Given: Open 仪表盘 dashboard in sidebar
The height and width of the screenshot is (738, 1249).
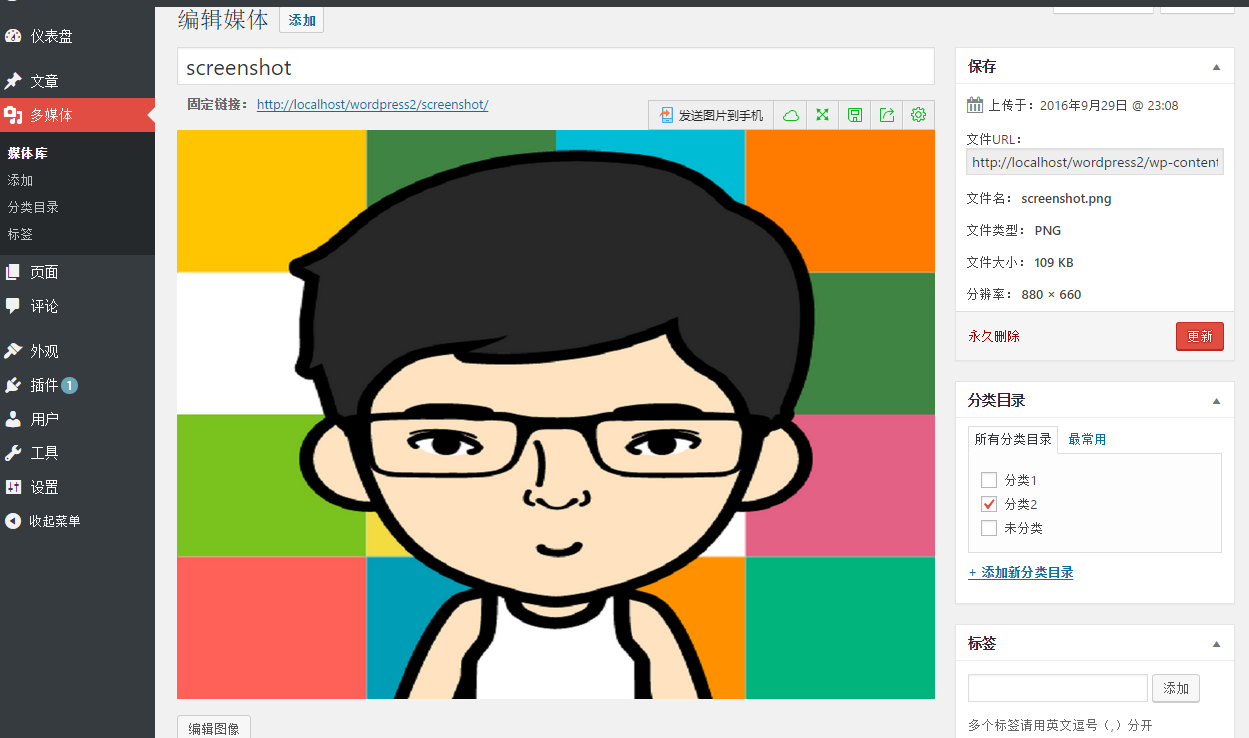Looking at the screenshot, I should point(50,36).
